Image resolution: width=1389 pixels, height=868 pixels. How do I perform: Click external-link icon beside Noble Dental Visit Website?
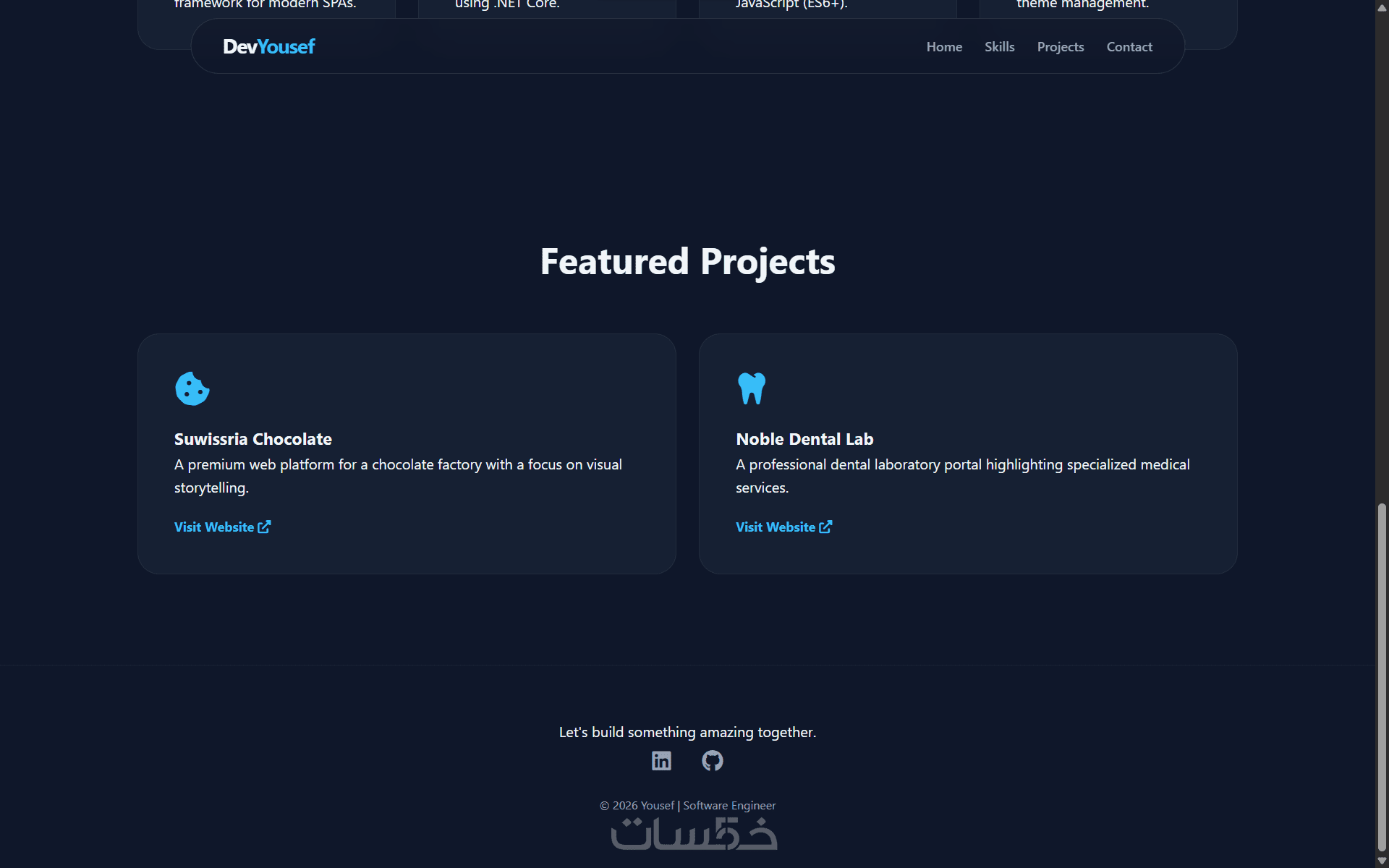click(825, 527)
